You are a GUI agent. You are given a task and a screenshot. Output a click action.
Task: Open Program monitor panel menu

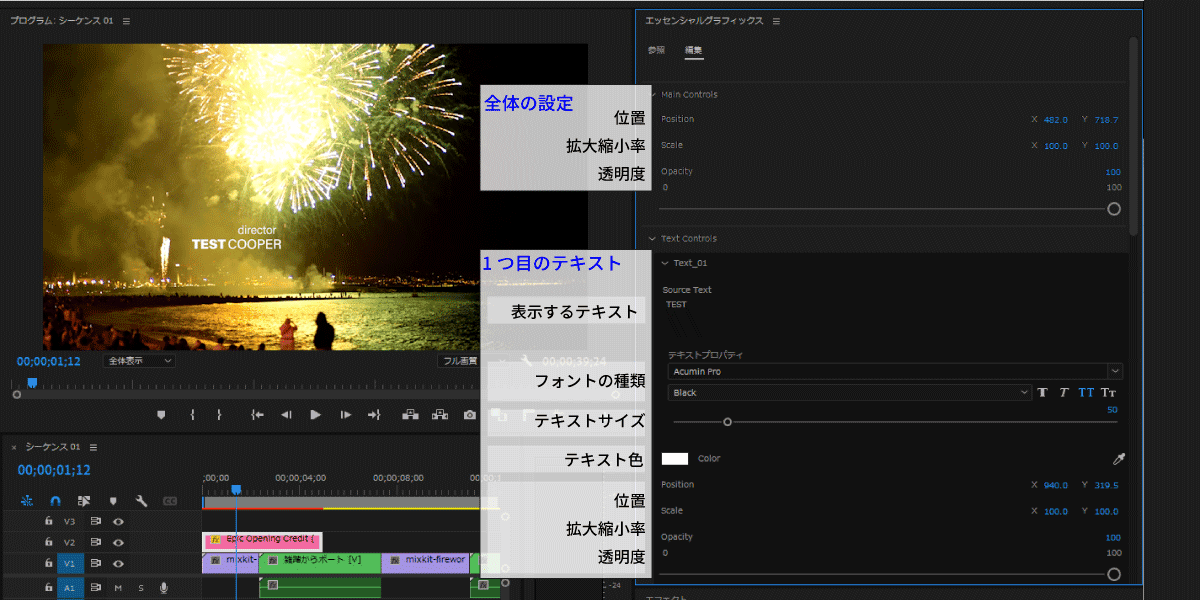(x=126, y=21)
